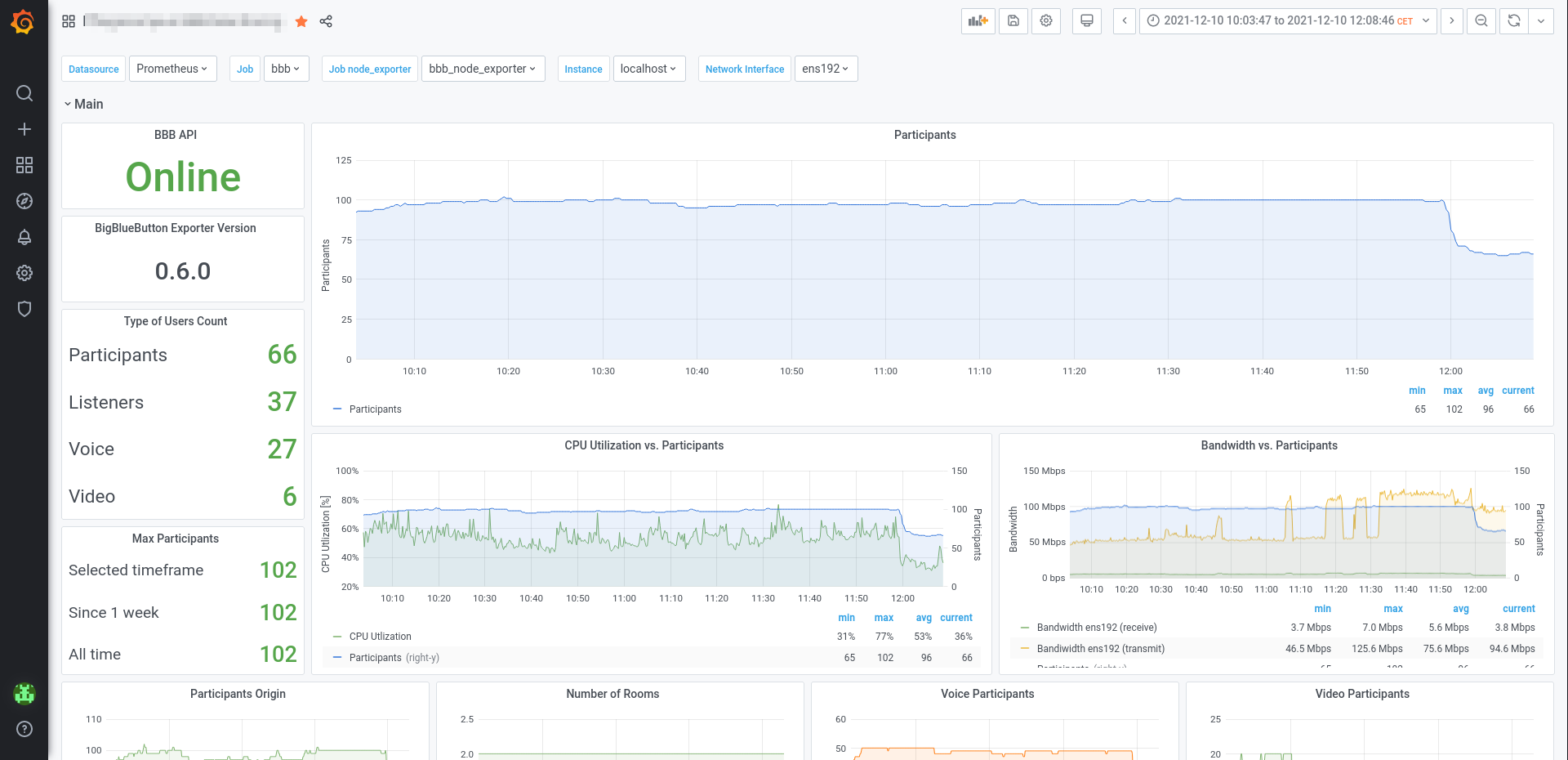Open Video Participants panel menu
Image resolution: width=1568 pixels, height=760 pixels.
pyautogui.click(x=1362, y=694)
